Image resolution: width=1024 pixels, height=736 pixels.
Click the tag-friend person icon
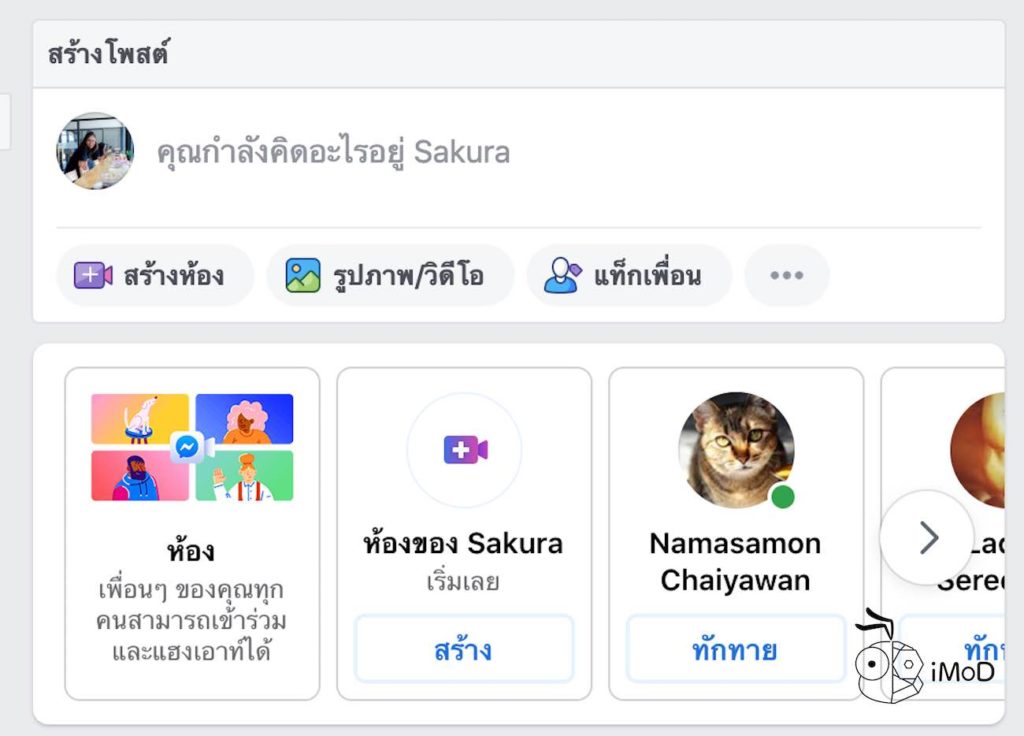tap(562, 275)
